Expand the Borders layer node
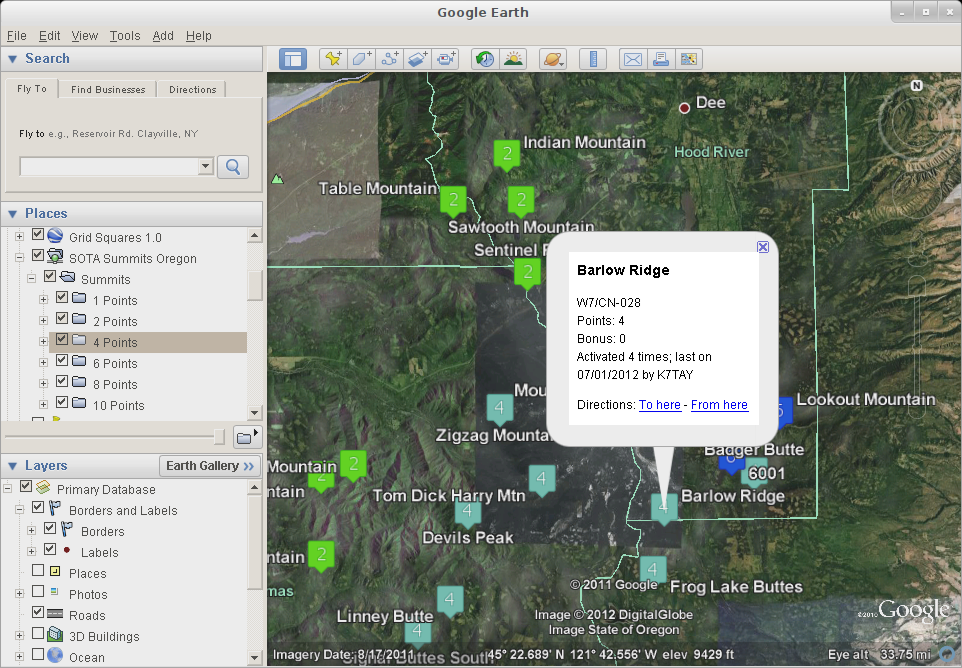 (x=31, y=531)
